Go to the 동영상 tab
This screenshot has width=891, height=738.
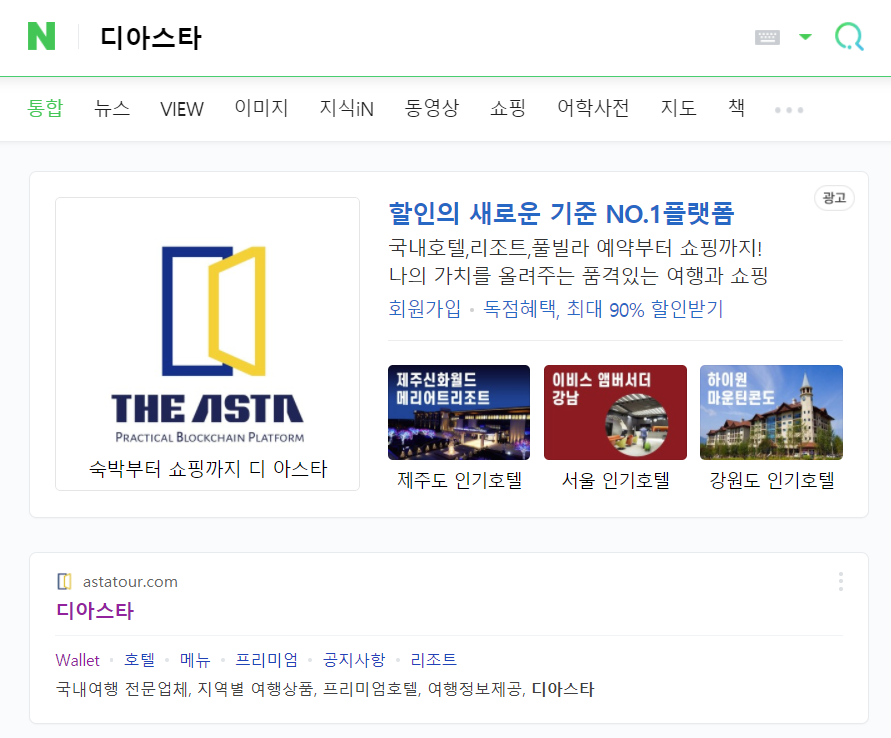[x=432, y=108]
